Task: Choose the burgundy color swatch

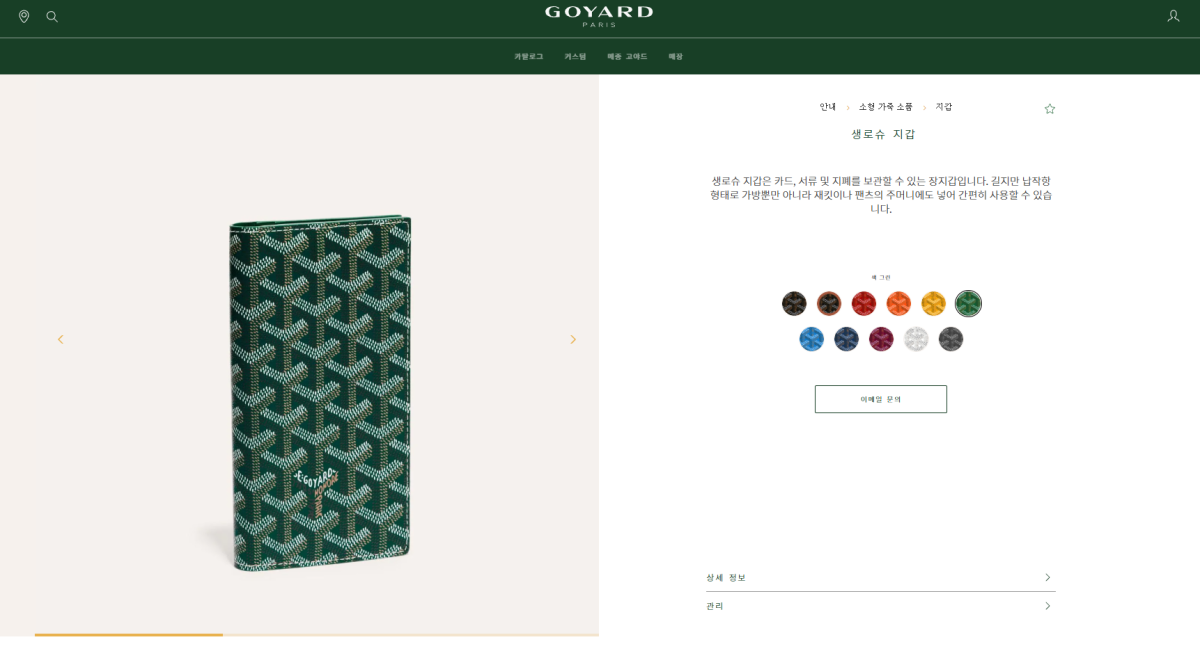Action: [x=881, y=339]
